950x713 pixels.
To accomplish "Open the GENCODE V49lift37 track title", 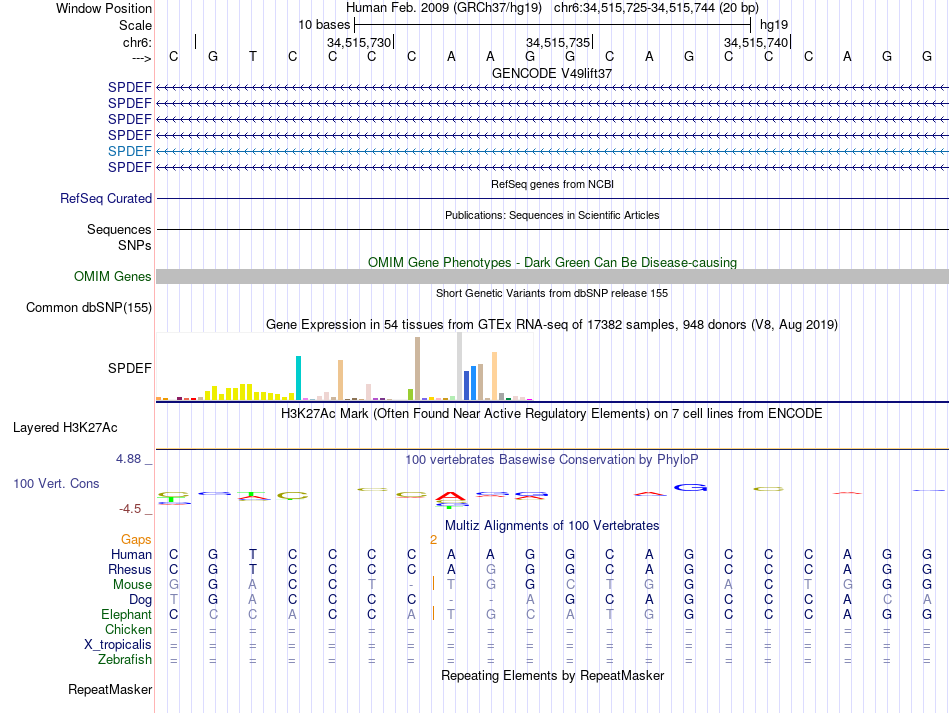I will coord(552,73).
